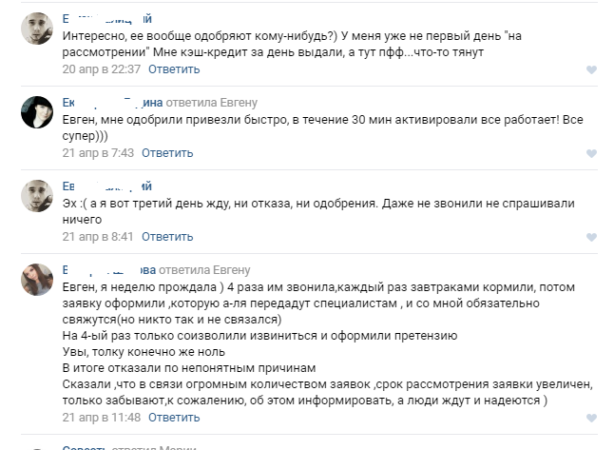Click Ответить under the 11:48 comment
Screen dimensions: 614x450
click(174, 418)
